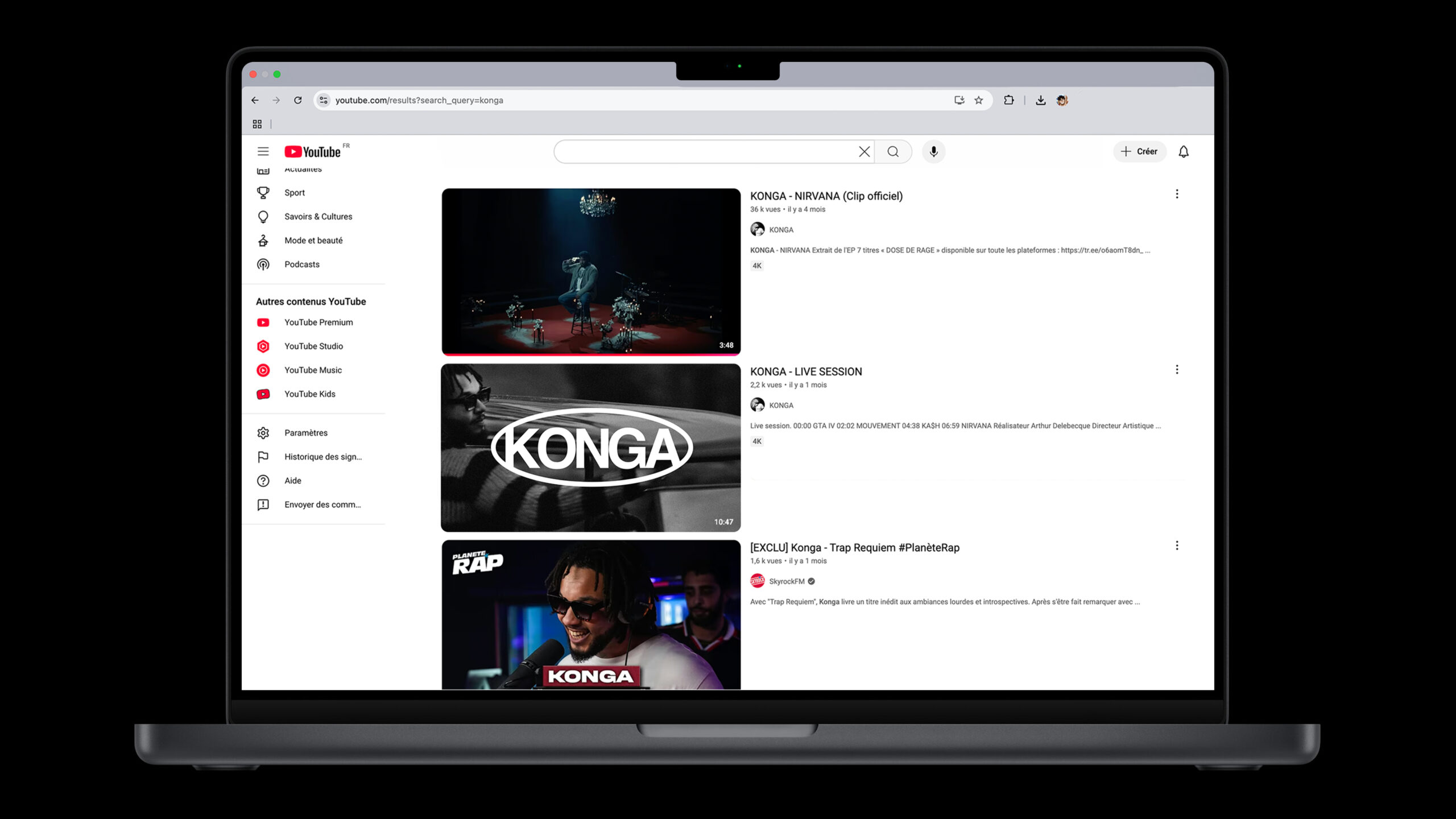The height and width of the screenshot is (819, 1456).
Task: Click the install app icon in address bar
Action: click(x=959, y=100)
